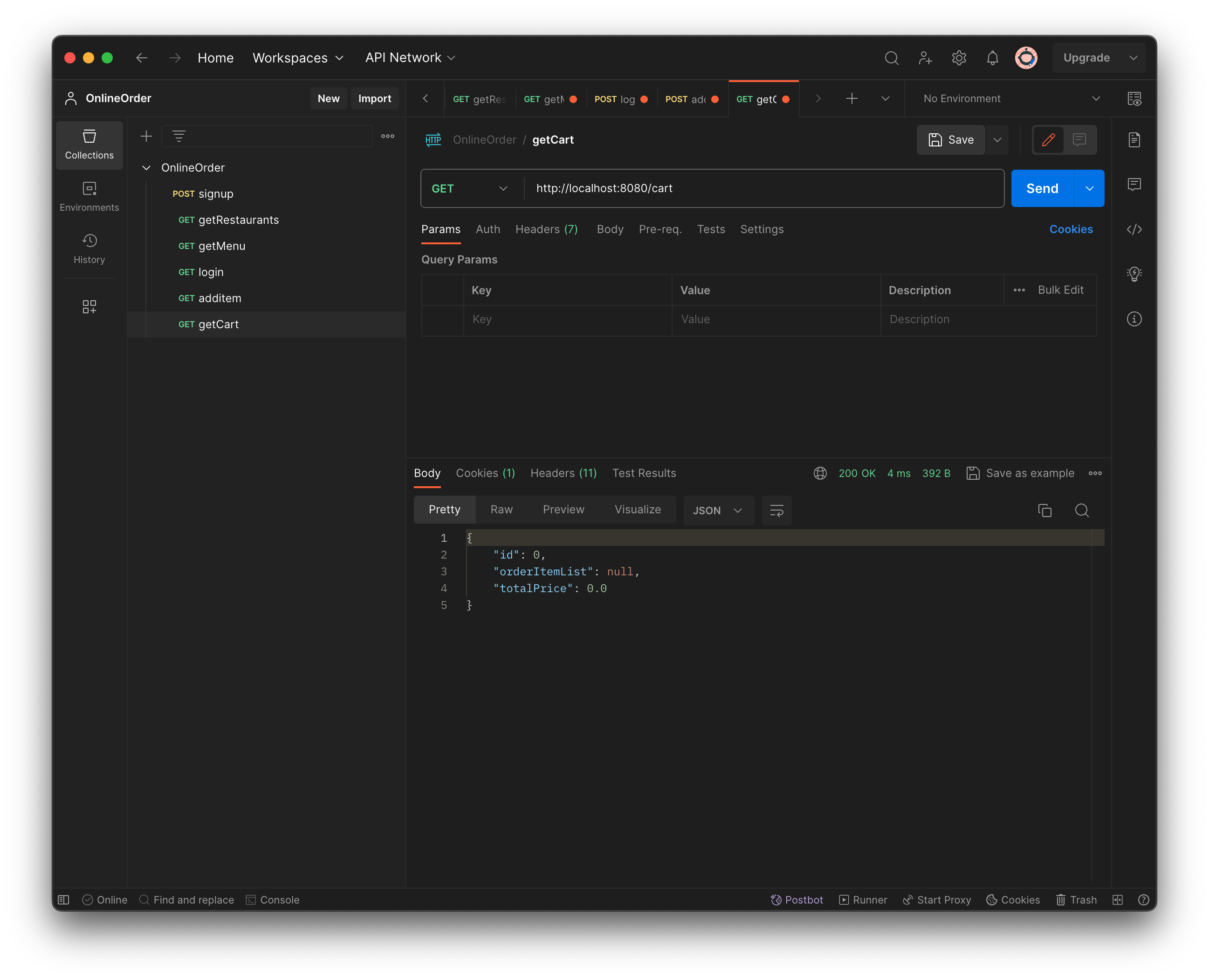Click the Send button

coord(1041,188)
